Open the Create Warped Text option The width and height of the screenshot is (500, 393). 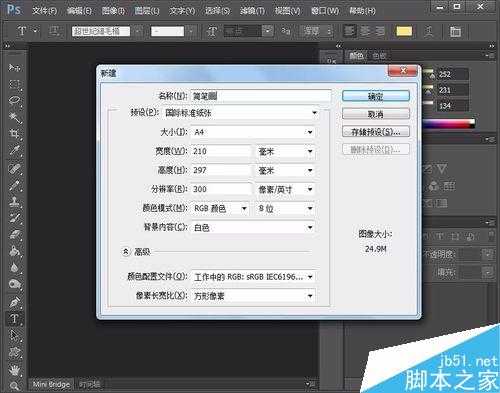[428, 32]
